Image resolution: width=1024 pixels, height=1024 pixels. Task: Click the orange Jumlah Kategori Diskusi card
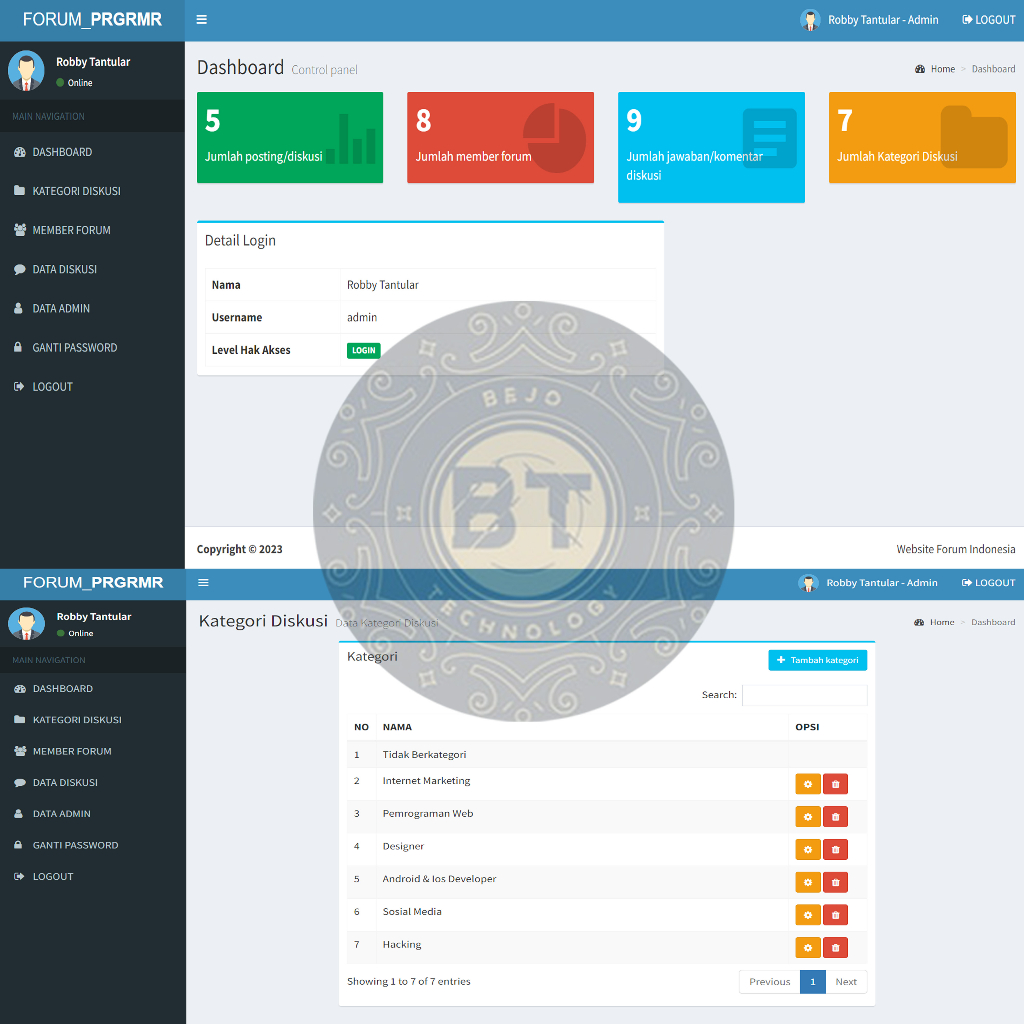pyautogui.click(x=922, y=138)
